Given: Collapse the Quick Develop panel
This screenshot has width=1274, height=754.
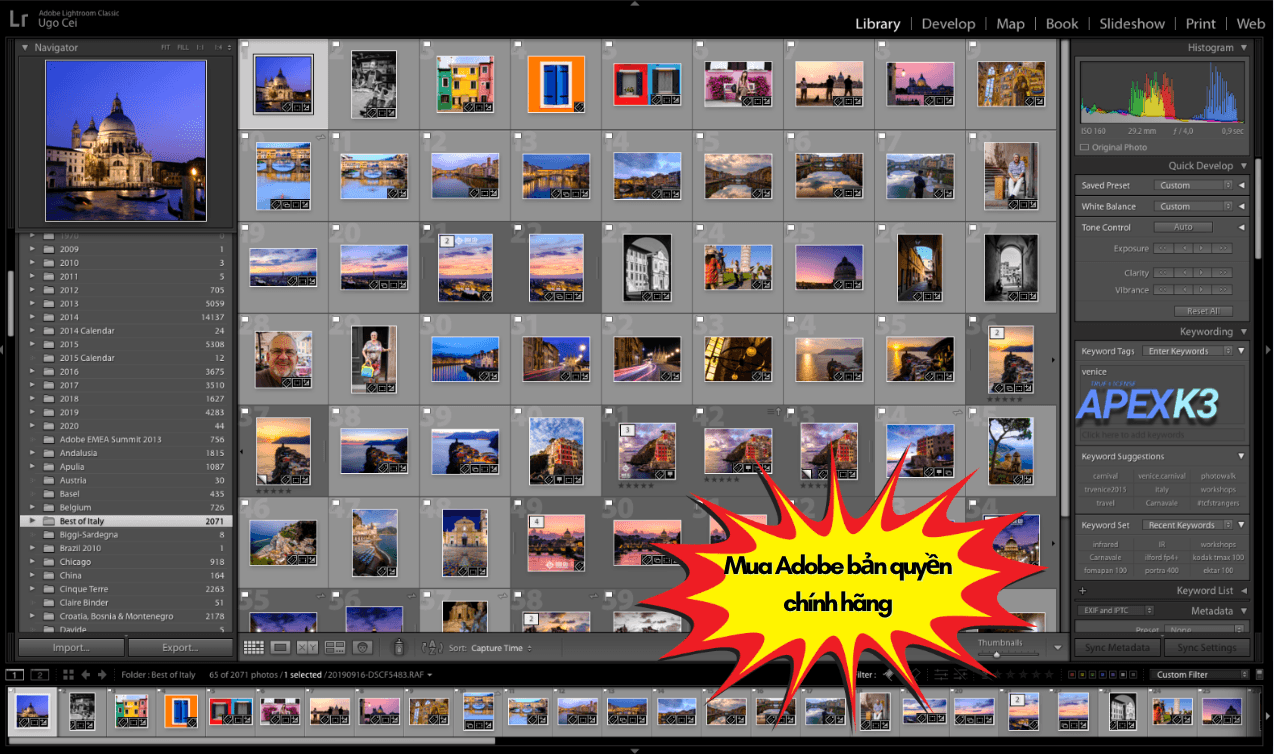Looking at the screenshot, I should pyautogui.click(x=1244, y=166).
